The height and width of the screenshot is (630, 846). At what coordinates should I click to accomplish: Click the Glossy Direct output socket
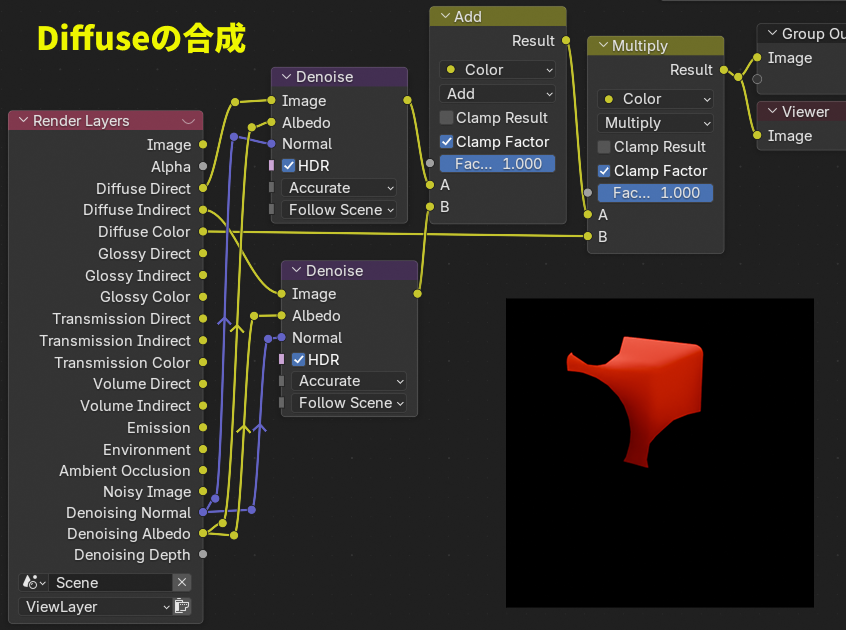tap(203, 254)
